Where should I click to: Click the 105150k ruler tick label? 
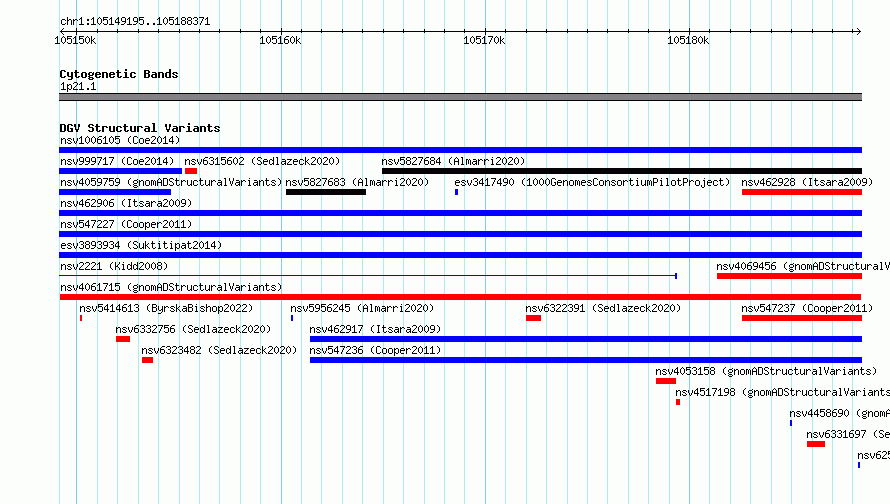[x=75, y=40]
